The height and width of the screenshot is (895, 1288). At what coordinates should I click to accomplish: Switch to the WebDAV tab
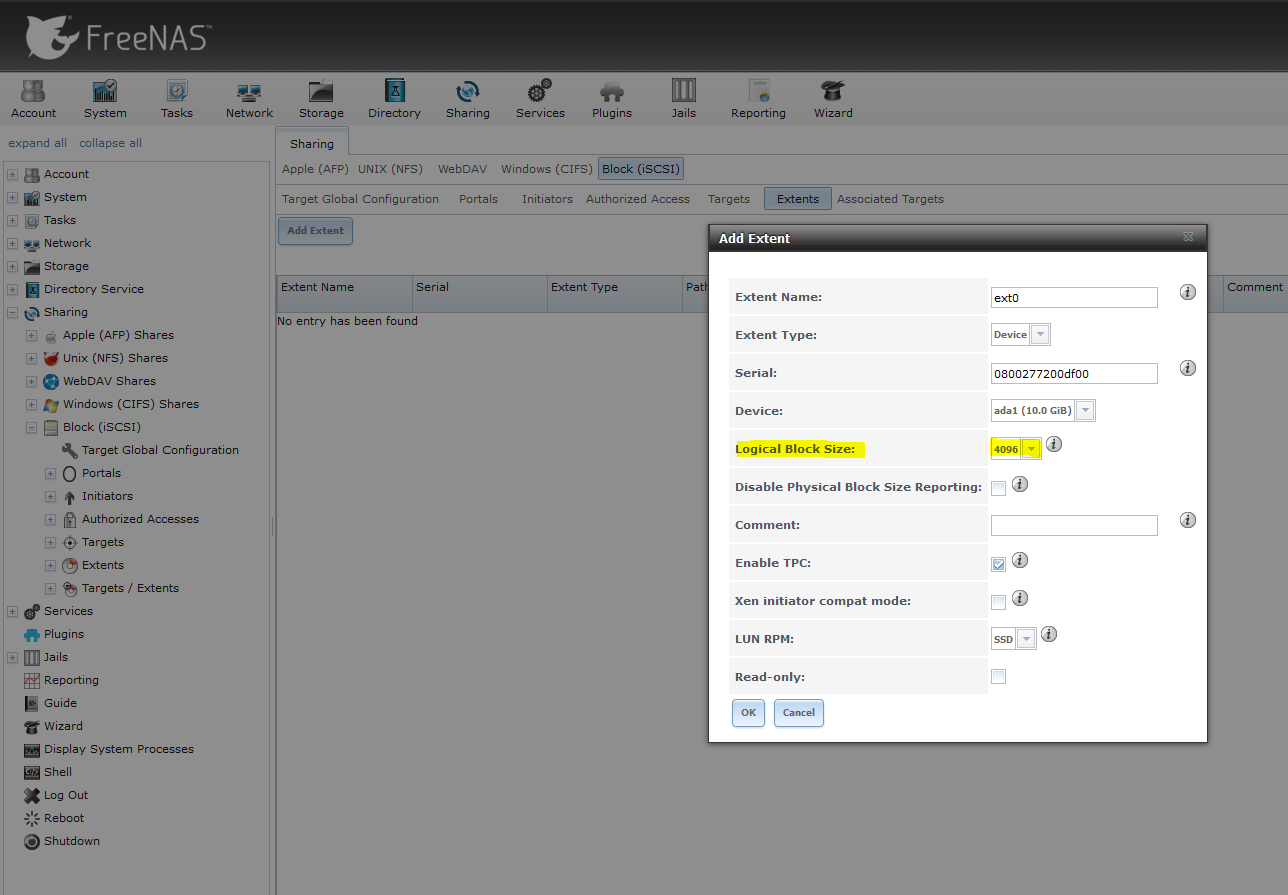tap(462, 169)
